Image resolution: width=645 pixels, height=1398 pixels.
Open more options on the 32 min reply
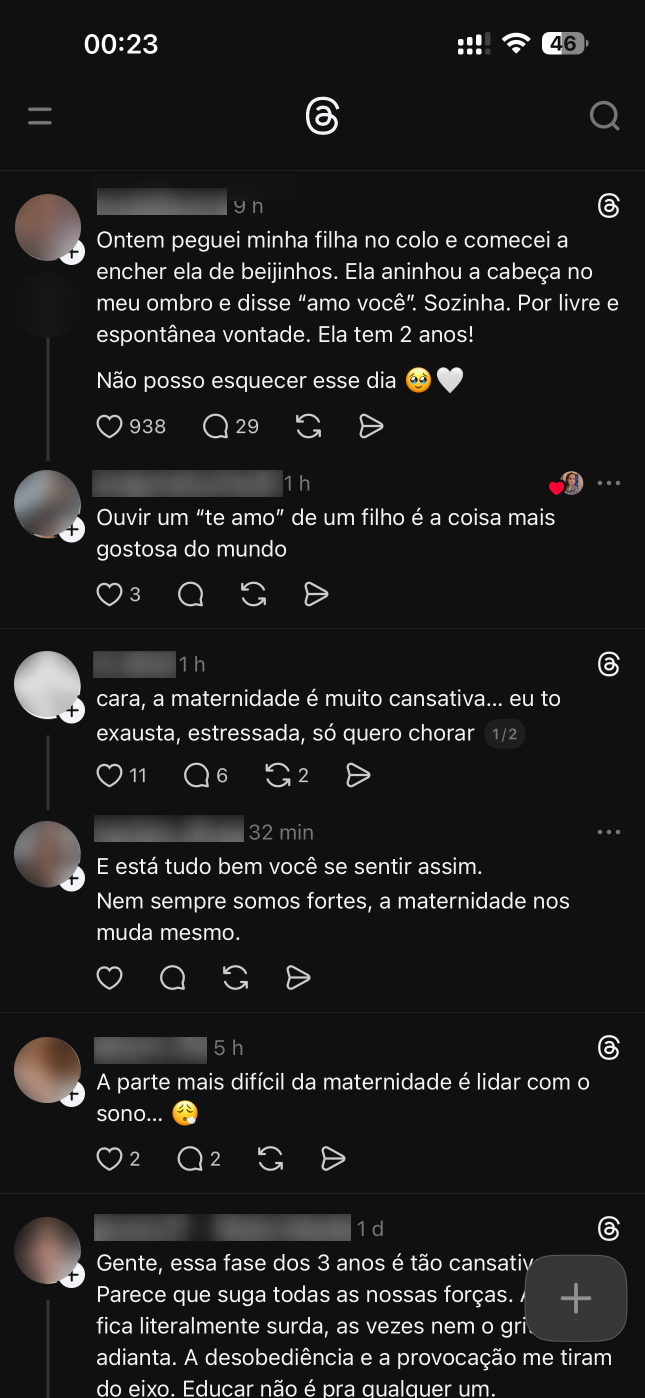point(609,832)
